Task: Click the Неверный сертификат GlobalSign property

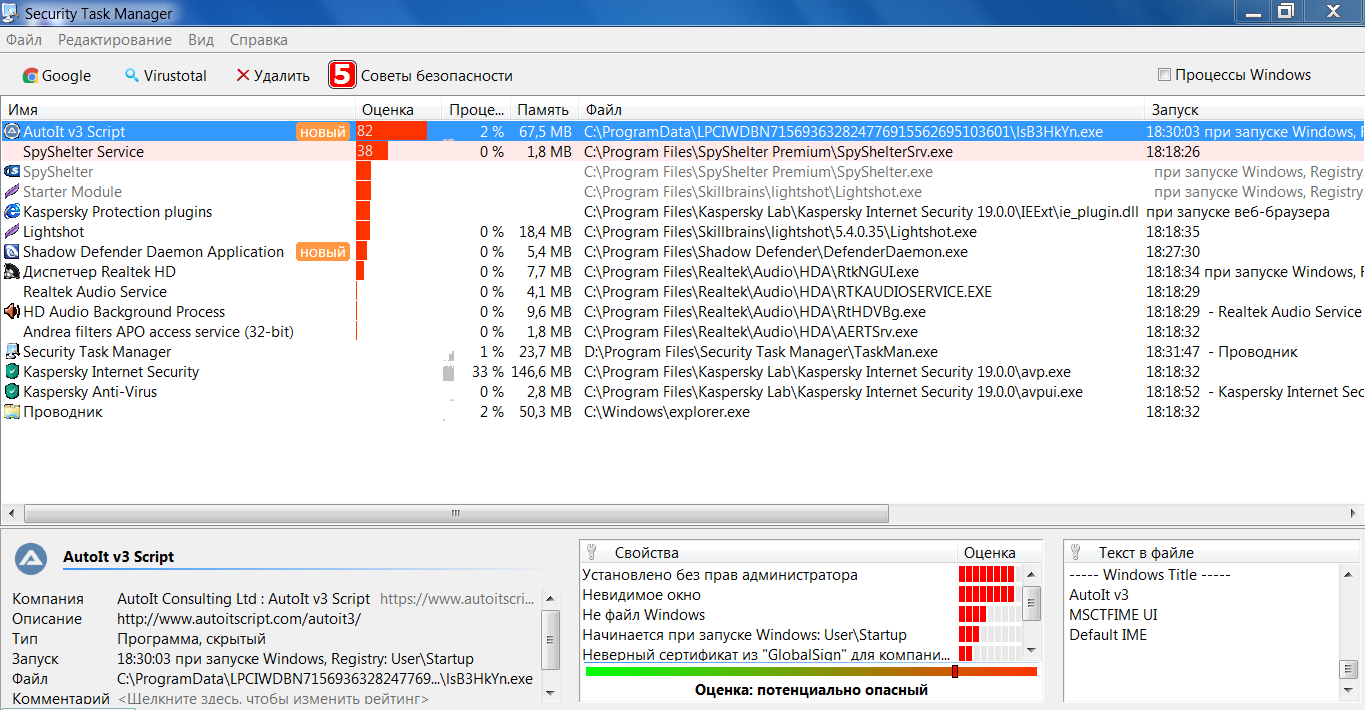Action: tap(766, 655)
